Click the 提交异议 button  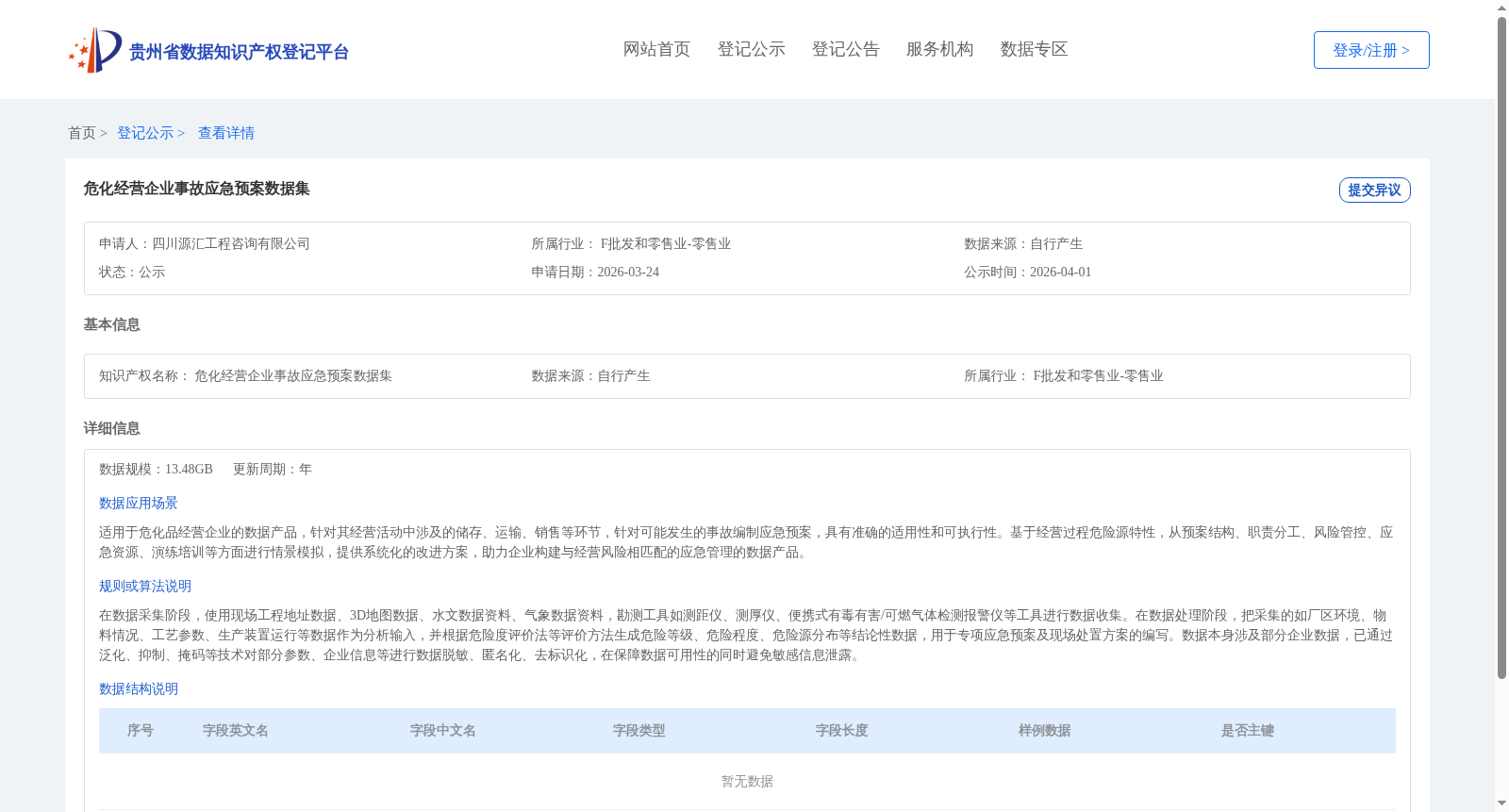tap(1374, 190)
